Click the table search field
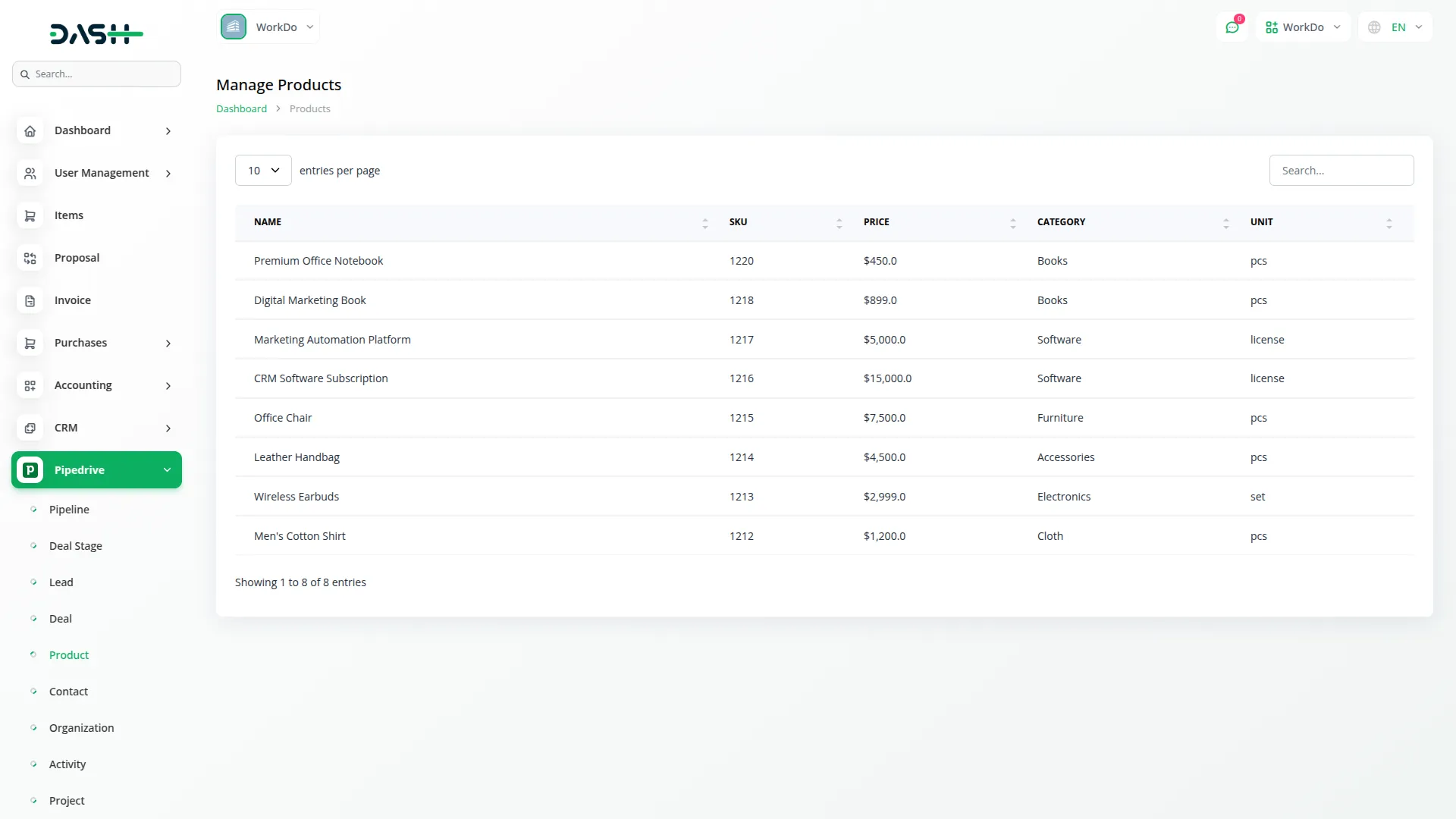Image resolution: width=1456 pixels, height=819 pixels. 1341,170
